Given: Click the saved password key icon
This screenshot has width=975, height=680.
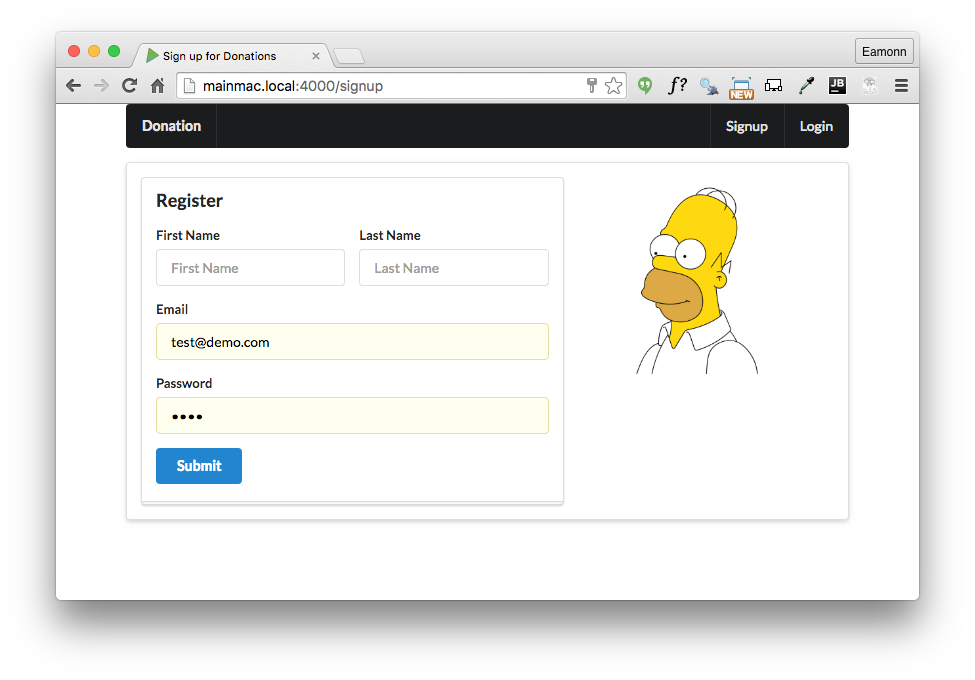Looking at the screenshot, I should 591,86.
